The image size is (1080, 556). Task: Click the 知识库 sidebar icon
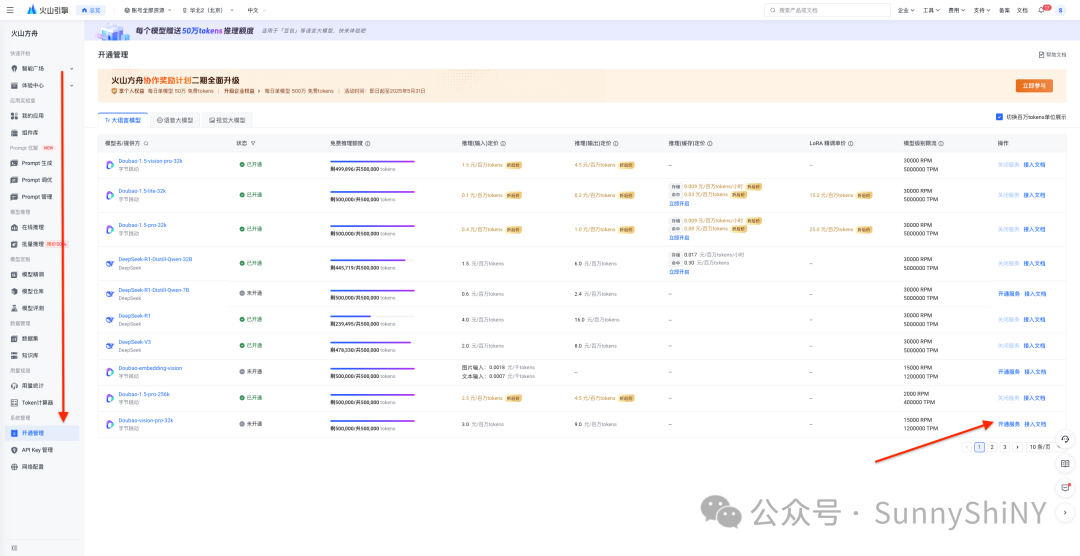(15, 356)
